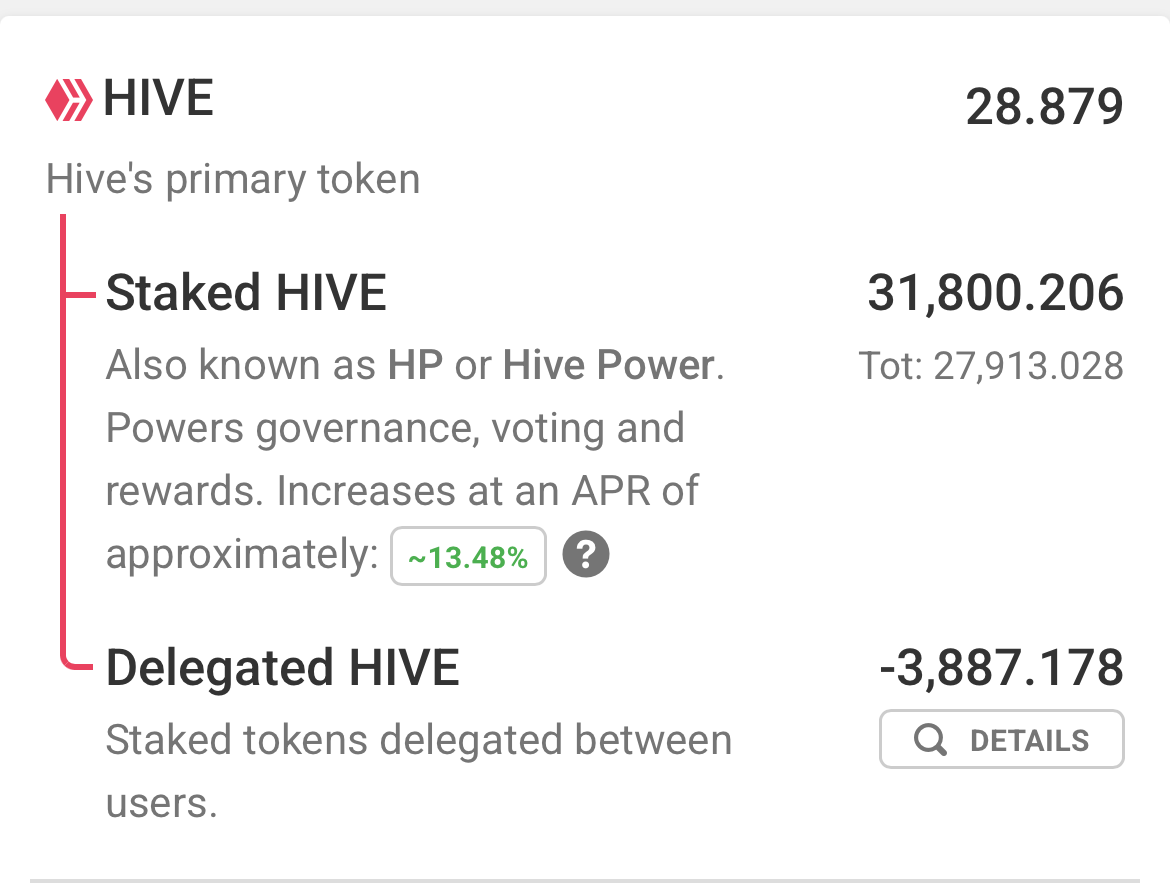Open the delegation DETAILS button
This screenshot has width=1170, height=884.
pyautogui.click(x=1001, y=740)
